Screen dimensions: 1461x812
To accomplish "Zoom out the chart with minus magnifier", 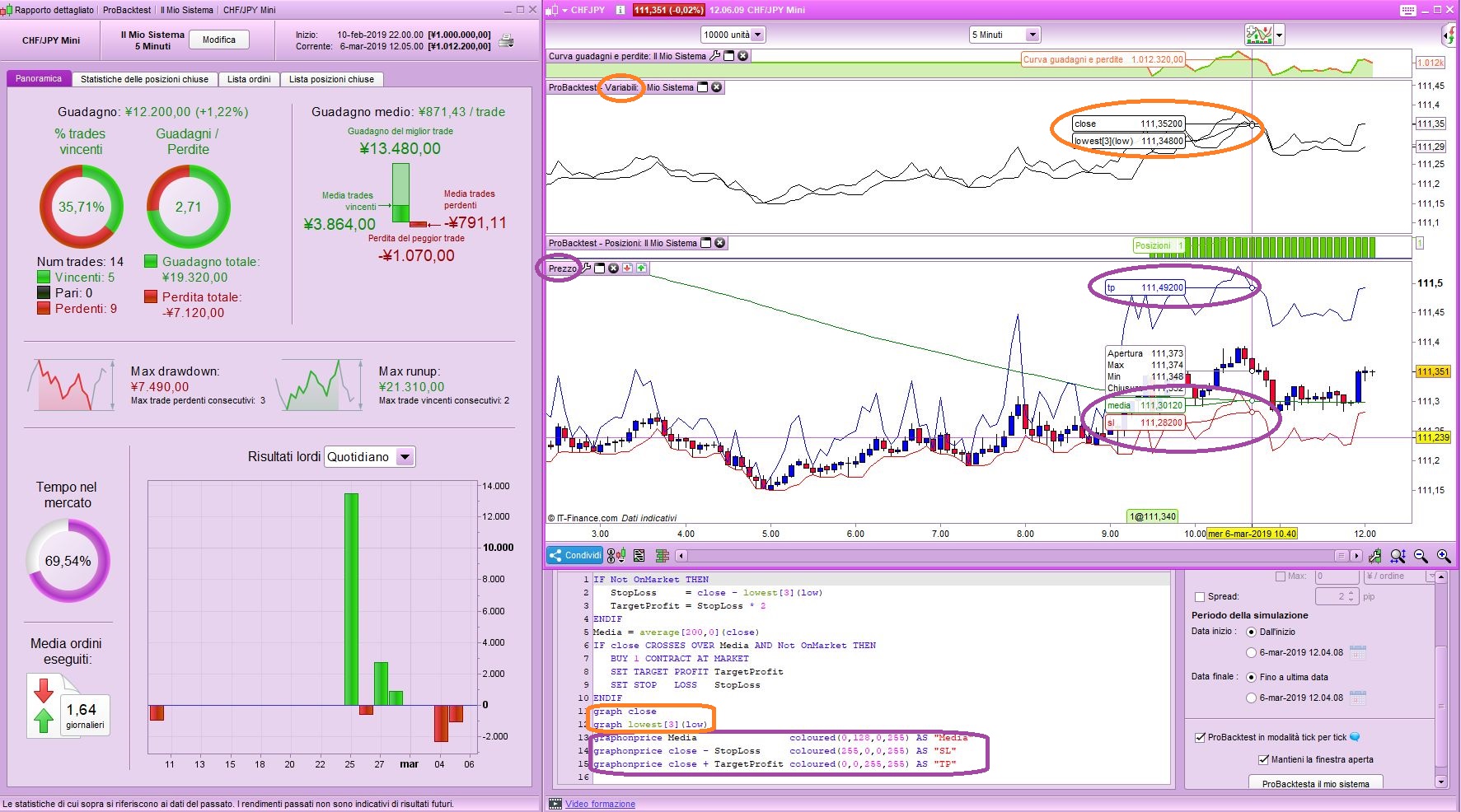I will pyautogui.click(x=1421, y=556).
